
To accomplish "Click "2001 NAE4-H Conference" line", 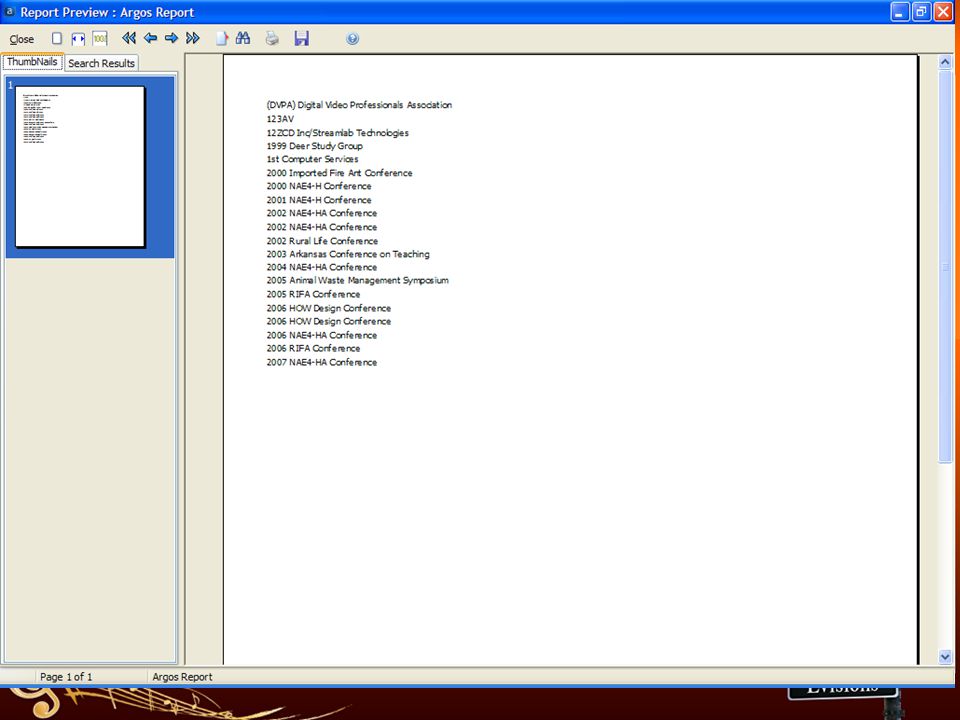I will coord(318,200).
